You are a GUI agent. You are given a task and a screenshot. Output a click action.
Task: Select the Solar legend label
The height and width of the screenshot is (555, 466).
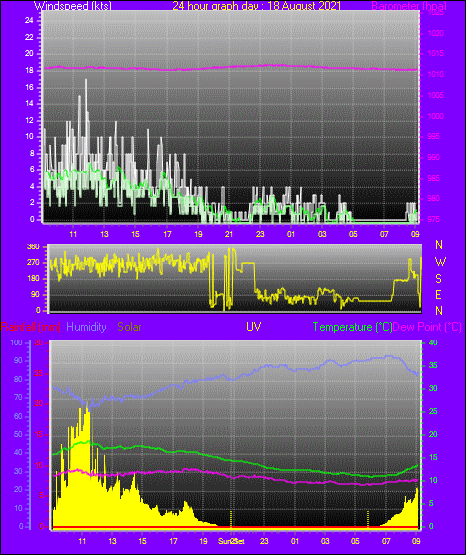[x=130, y=327]
